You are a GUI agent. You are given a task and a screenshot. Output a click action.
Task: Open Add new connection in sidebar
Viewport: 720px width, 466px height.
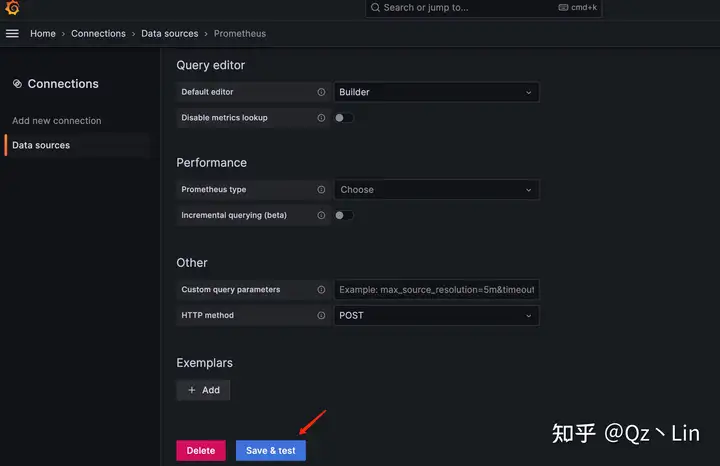56,121
